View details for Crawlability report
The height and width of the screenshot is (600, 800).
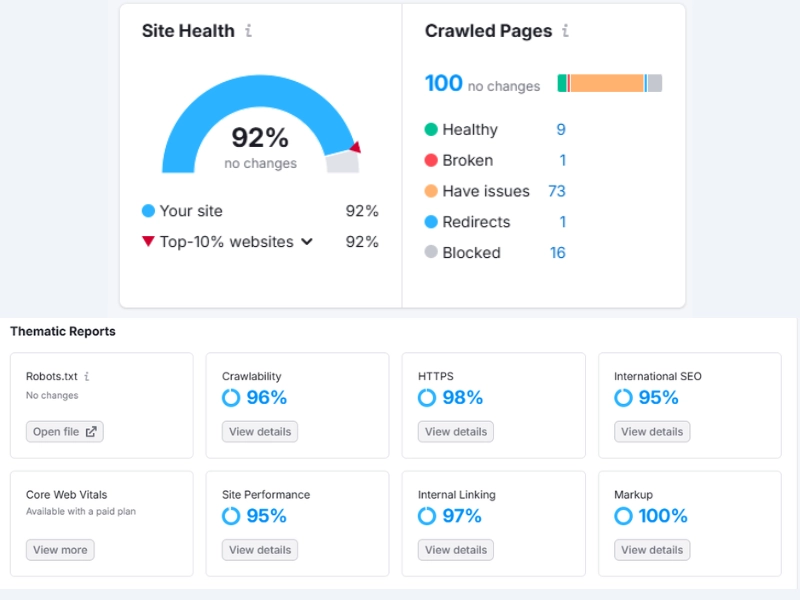coord(260,432)
